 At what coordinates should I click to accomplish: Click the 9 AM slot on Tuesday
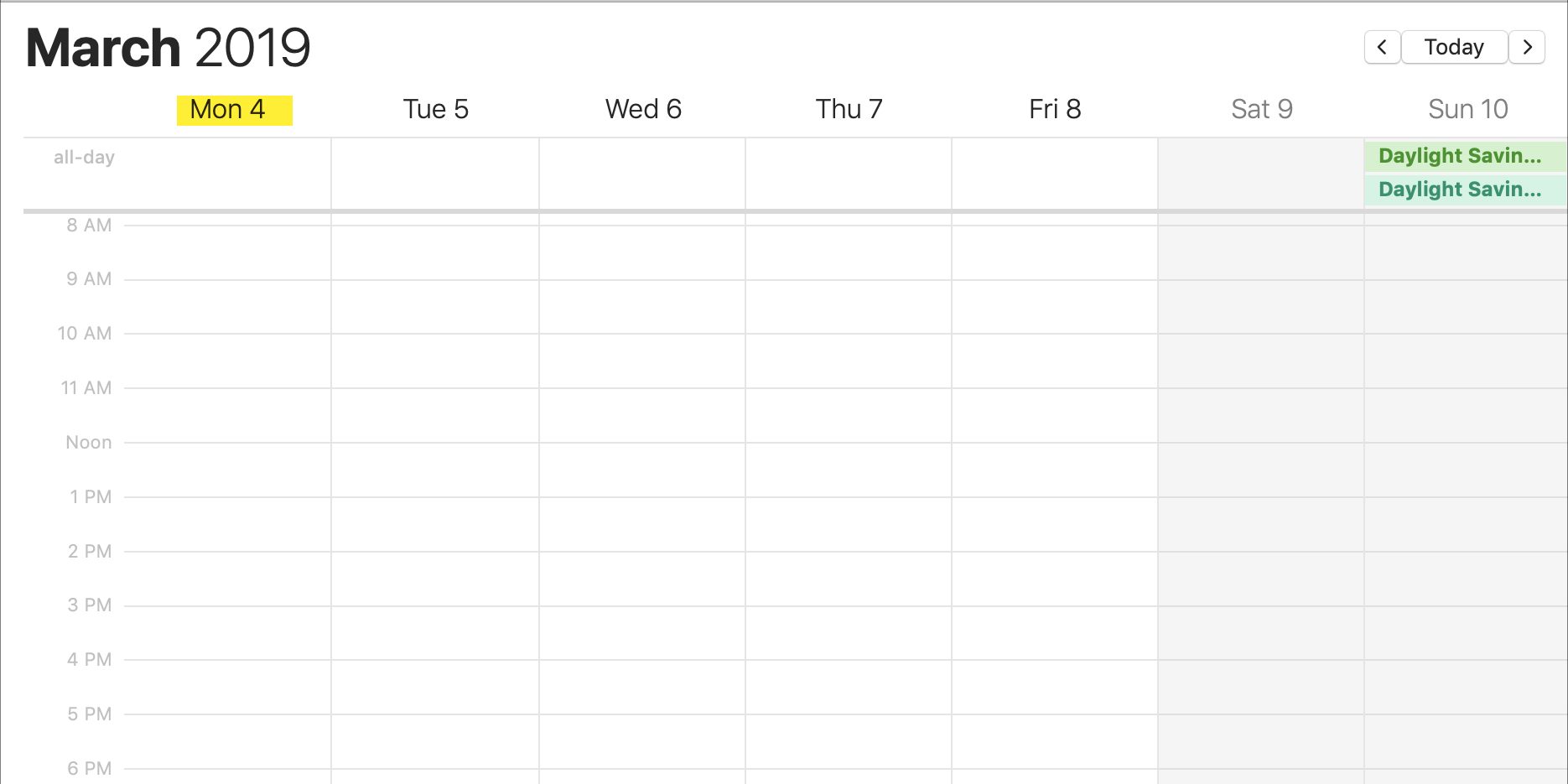(x=435, y=306)
